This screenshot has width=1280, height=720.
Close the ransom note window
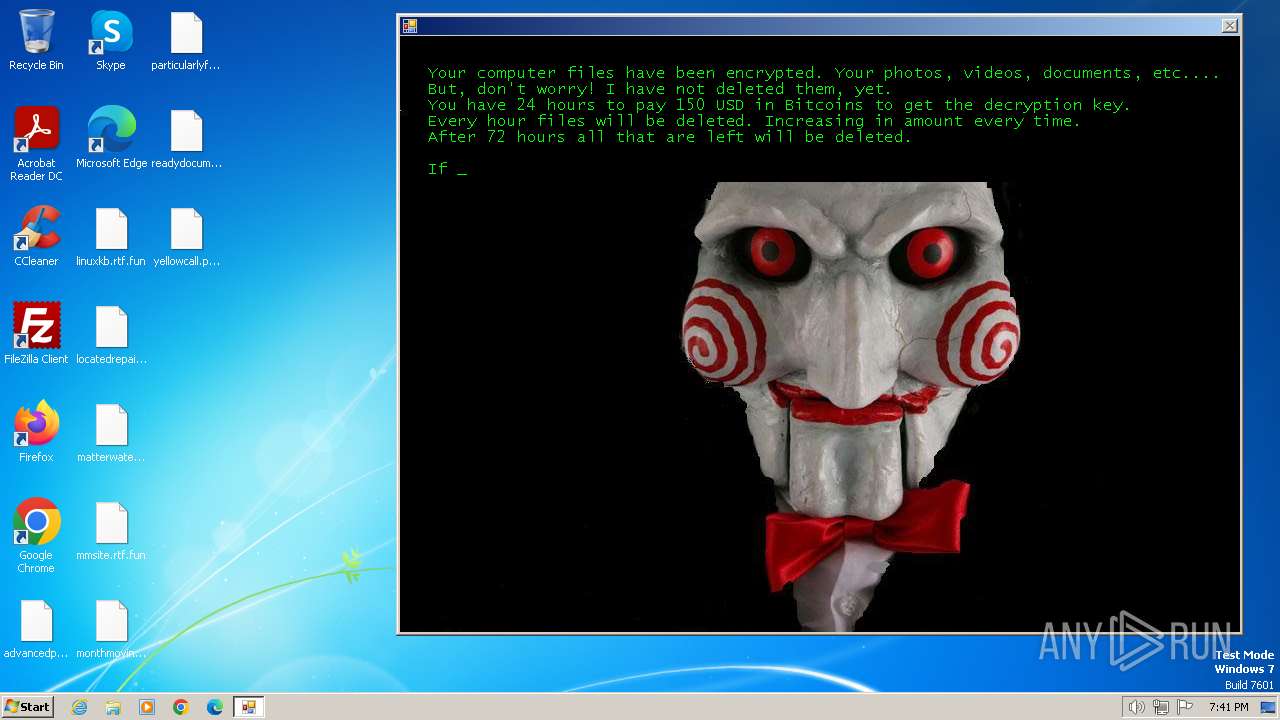tap(1230, 26)
